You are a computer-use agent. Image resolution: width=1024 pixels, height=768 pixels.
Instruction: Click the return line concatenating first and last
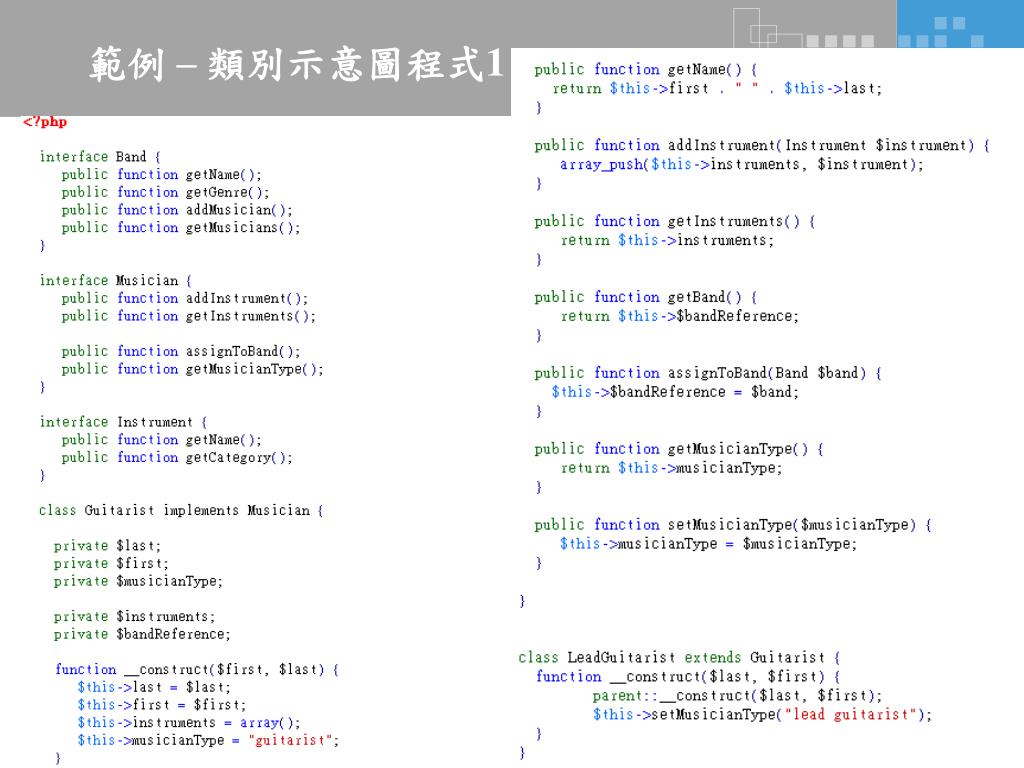717,88
